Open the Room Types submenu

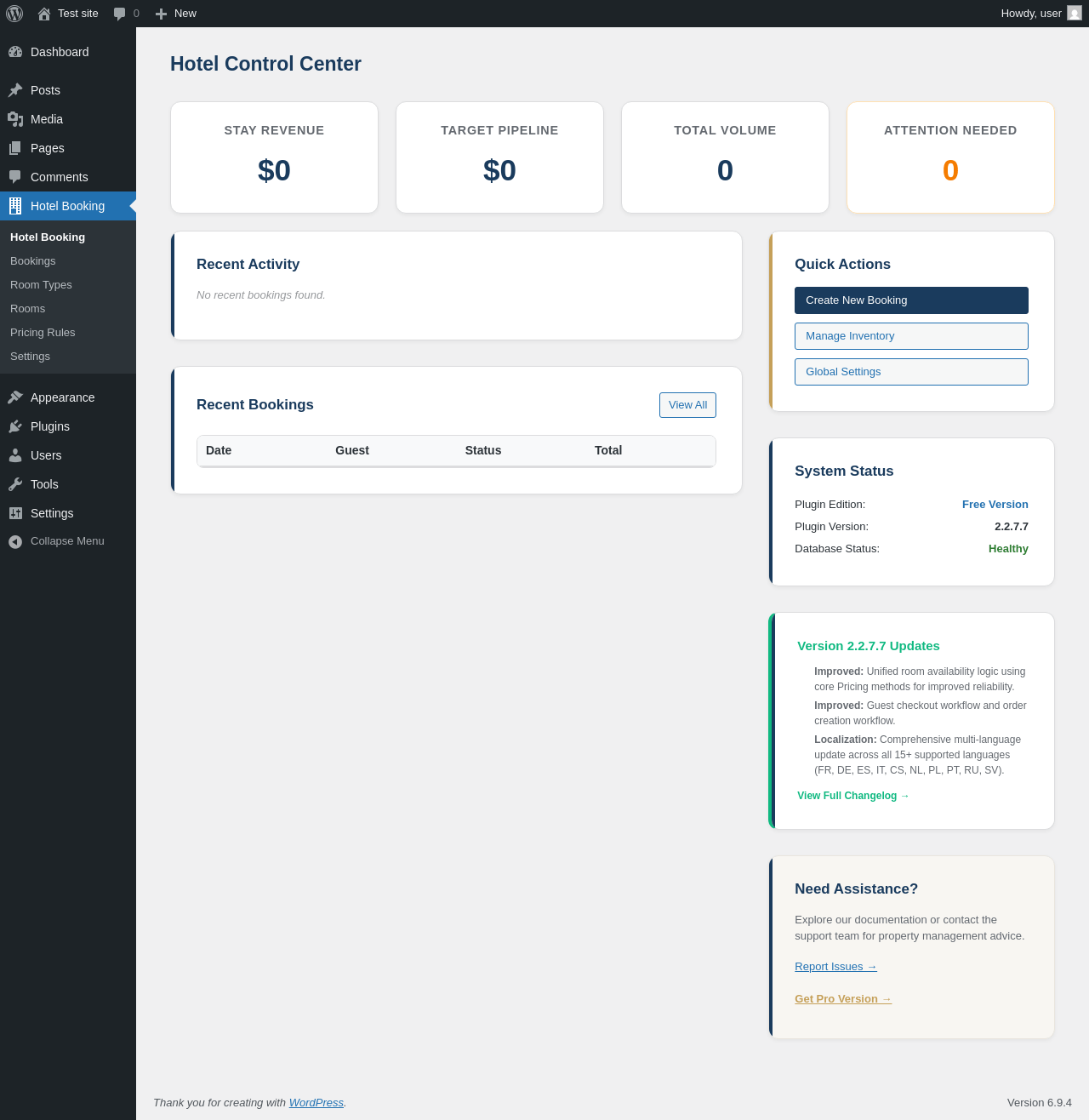[68, 285]
